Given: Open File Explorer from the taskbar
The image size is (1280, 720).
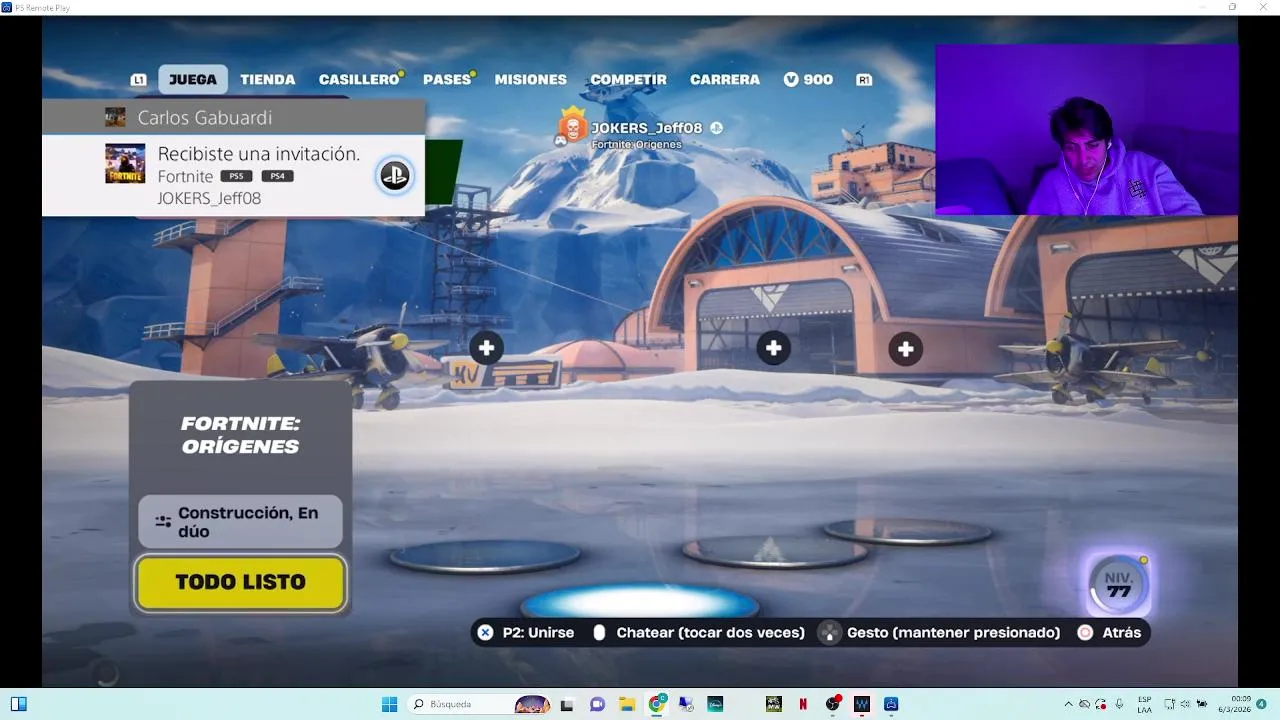Looking at the screenshot, I should [627, 704].
